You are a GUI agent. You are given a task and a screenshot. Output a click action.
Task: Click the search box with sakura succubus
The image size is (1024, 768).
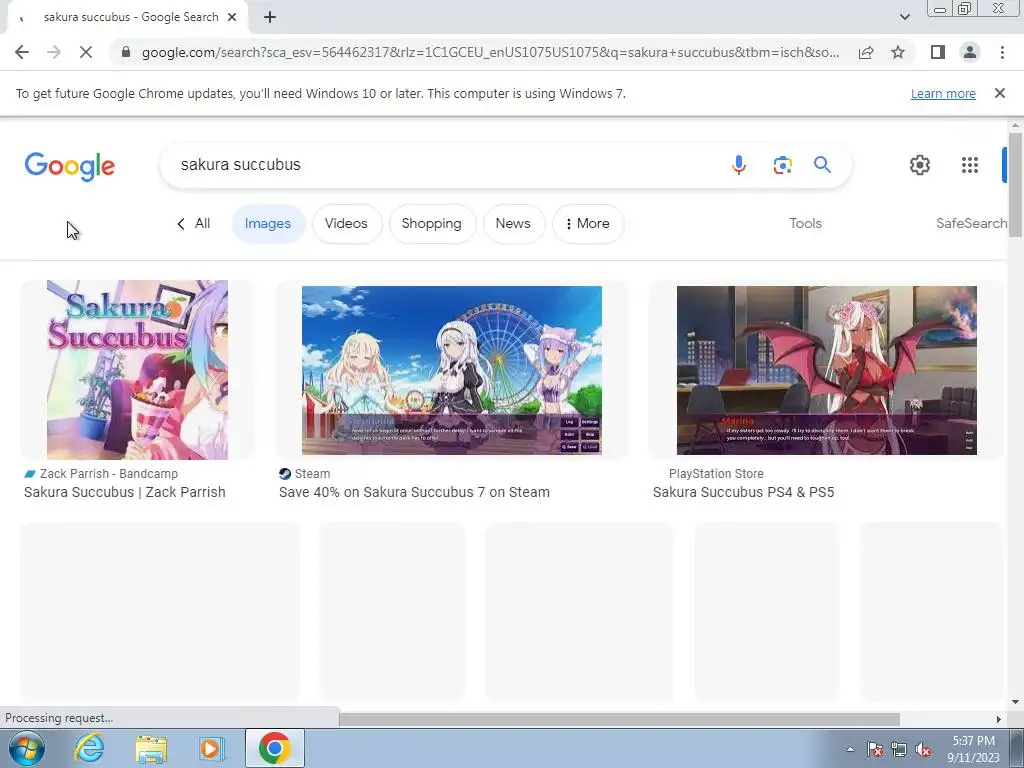click(444, 165)
